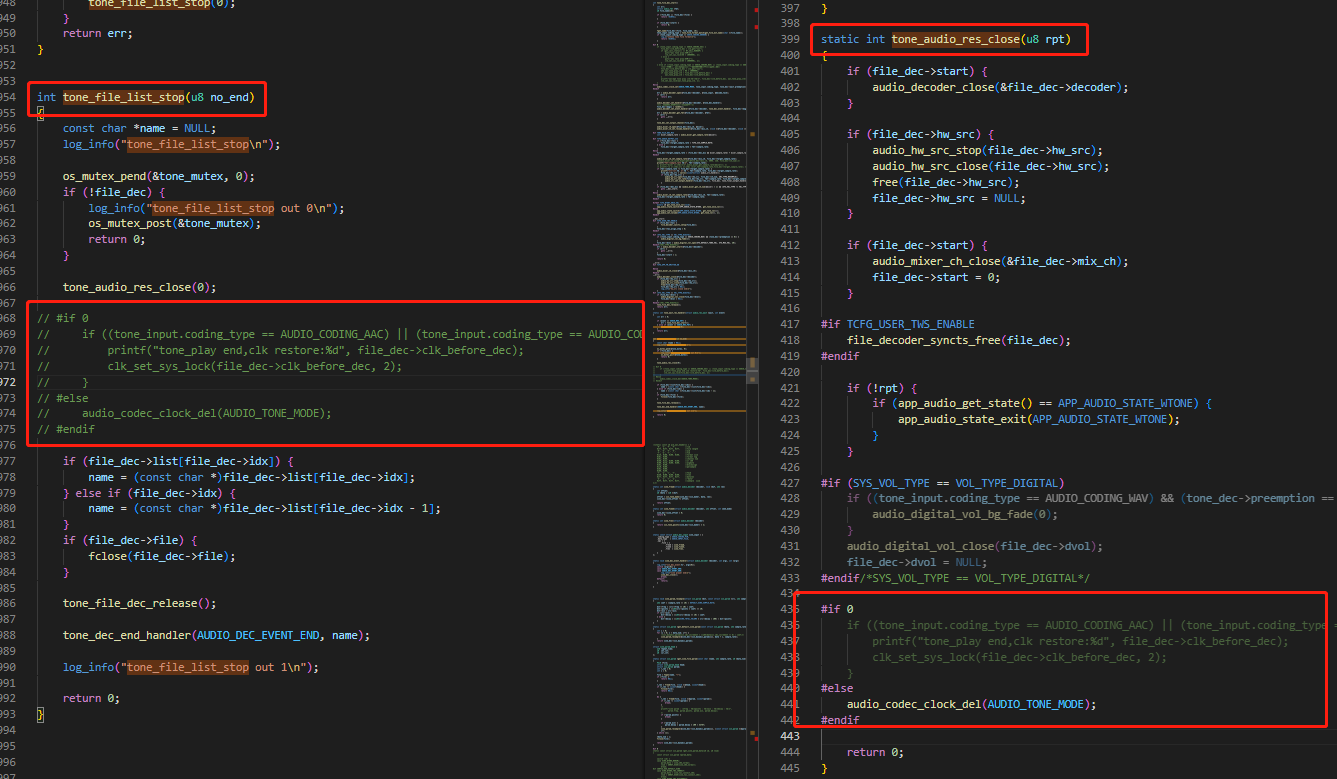Click the 'file_dec->start = 0;' line

(936, 277)
